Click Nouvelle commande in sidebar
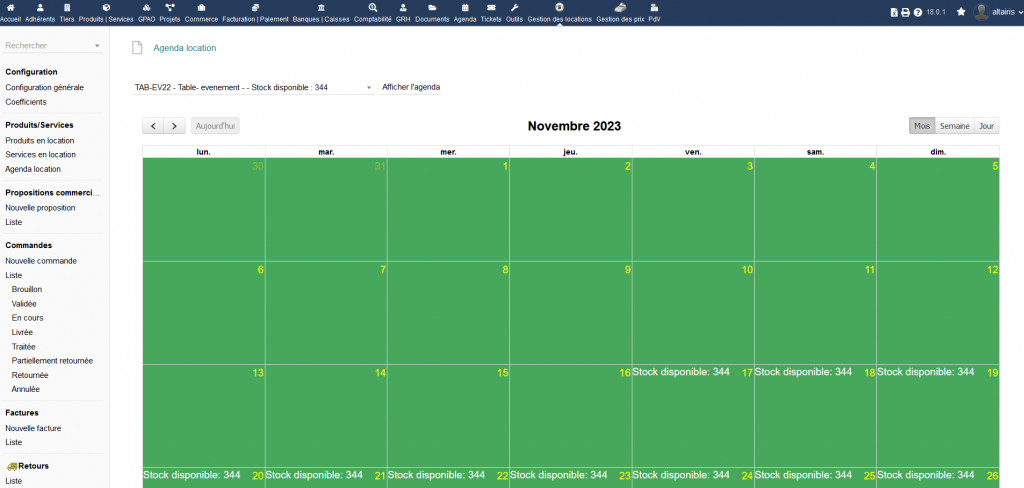Image resolution: width=1024 pixels, height=488 pixels. pyautogui.click(x=41, y=261)
